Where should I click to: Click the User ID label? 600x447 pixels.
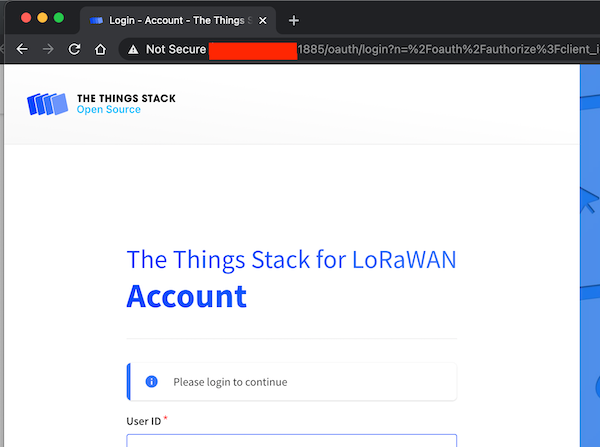pyautogui.click(x=143, y=421)
